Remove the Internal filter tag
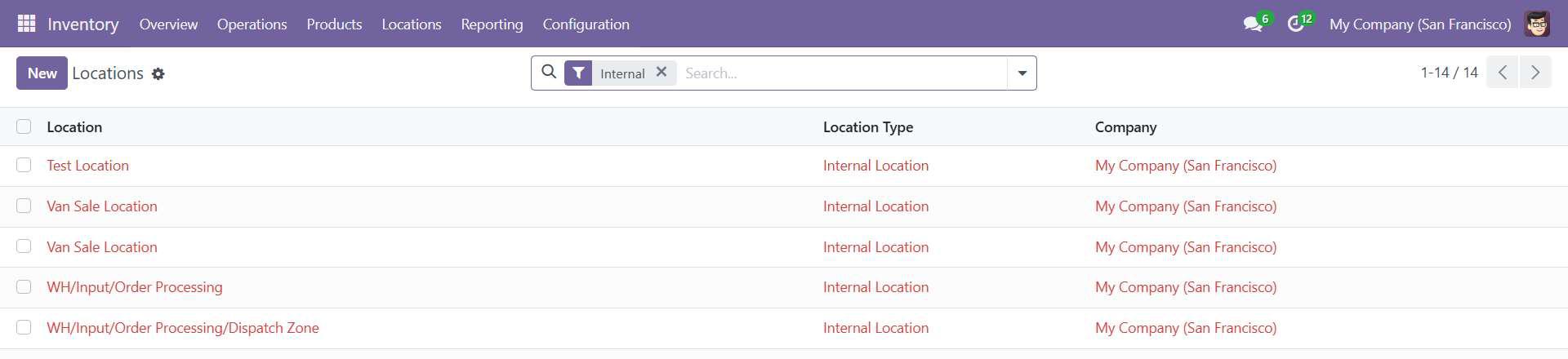The image size is (1568, 359). 661,73
